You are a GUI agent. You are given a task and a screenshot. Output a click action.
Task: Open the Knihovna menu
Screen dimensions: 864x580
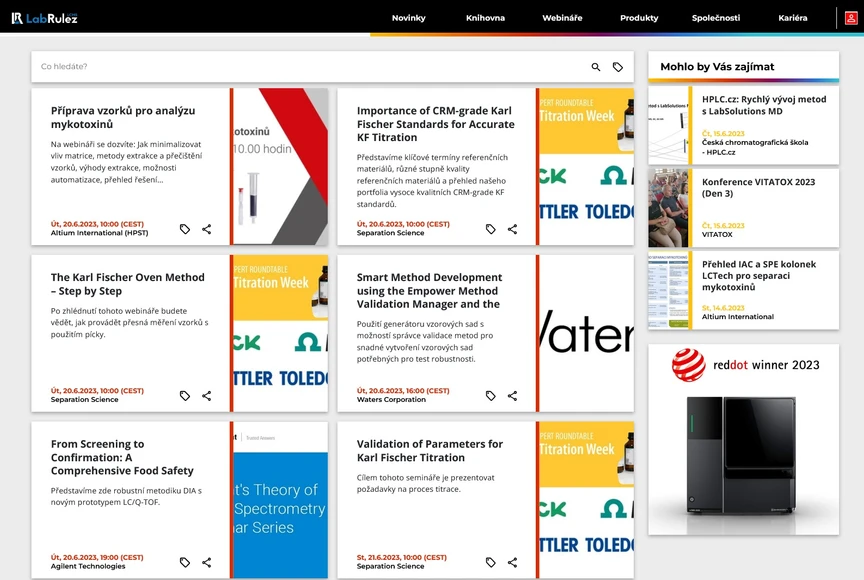click(485, 18)
